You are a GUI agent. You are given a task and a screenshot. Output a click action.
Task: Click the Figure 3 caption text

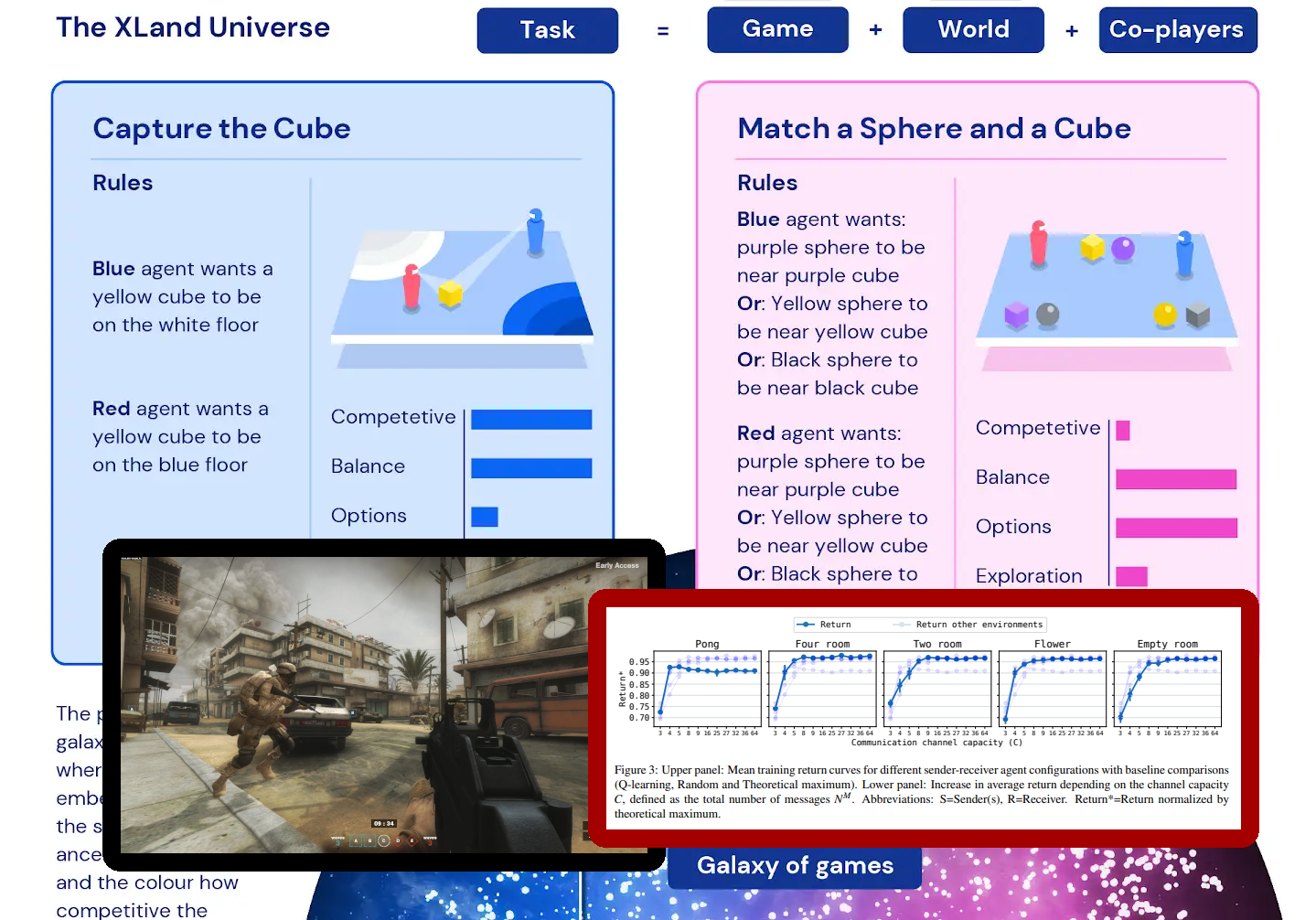point(922,792)
